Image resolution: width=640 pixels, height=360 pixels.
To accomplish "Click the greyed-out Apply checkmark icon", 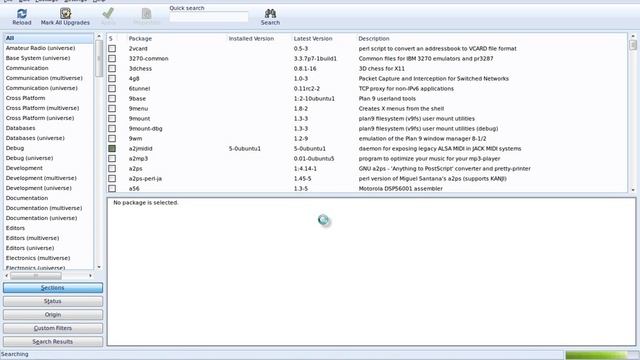I will pos(108,13).
